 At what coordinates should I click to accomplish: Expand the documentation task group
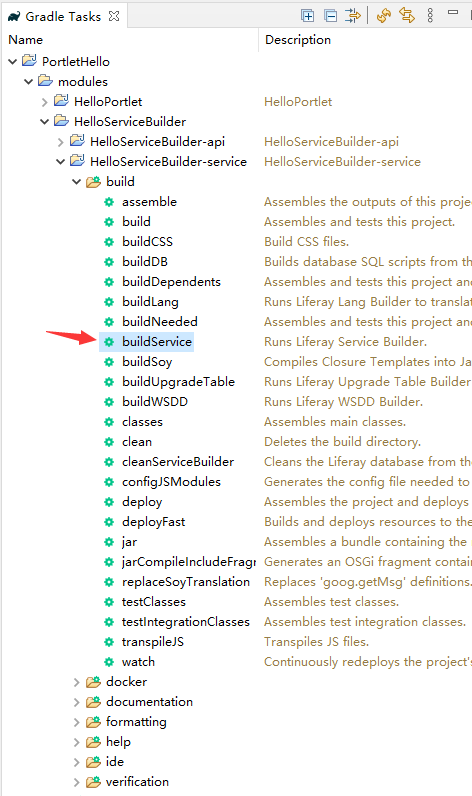click(77, 702)
